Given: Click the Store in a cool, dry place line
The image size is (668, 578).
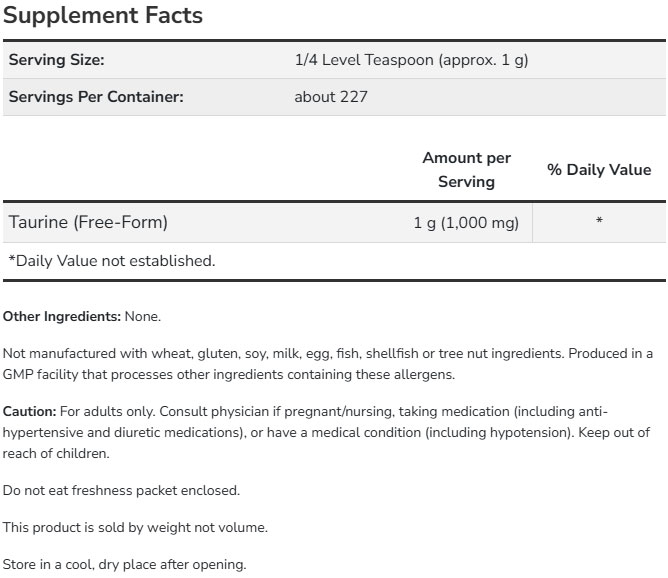Looking at the screenshot, I should [124, 565].
